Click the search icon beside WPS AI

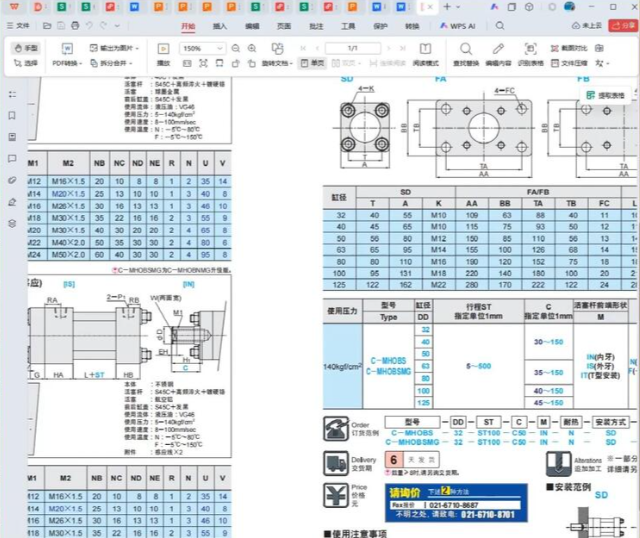point(500,26)
